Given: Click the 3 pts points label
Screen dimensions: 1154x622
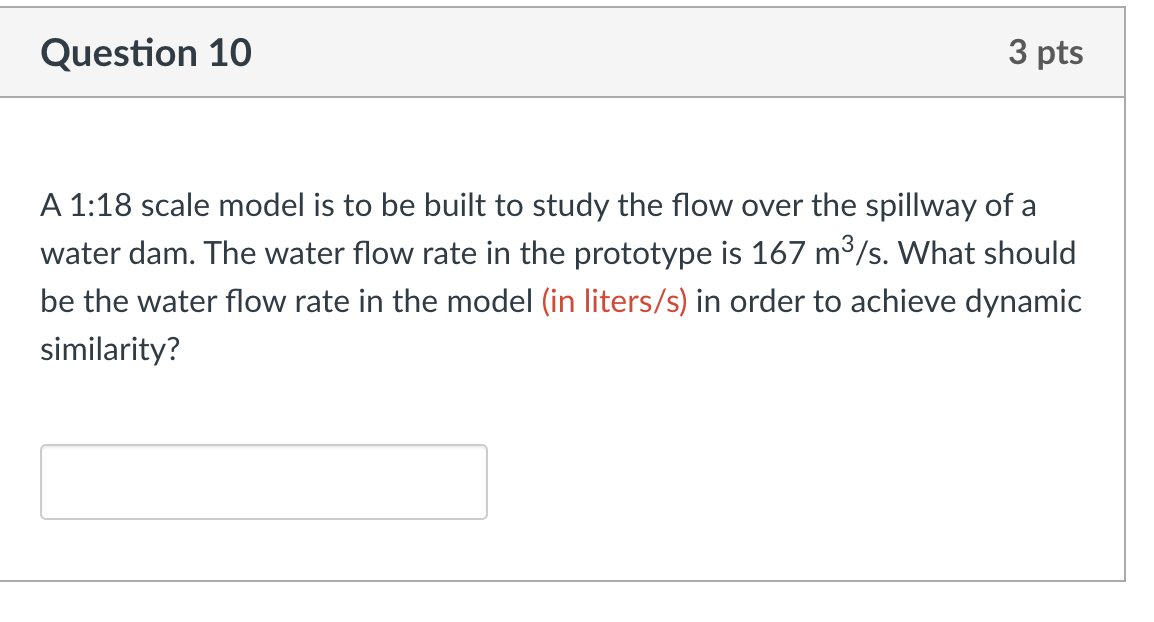Looking at the screenshot, I should point(1045,52).
